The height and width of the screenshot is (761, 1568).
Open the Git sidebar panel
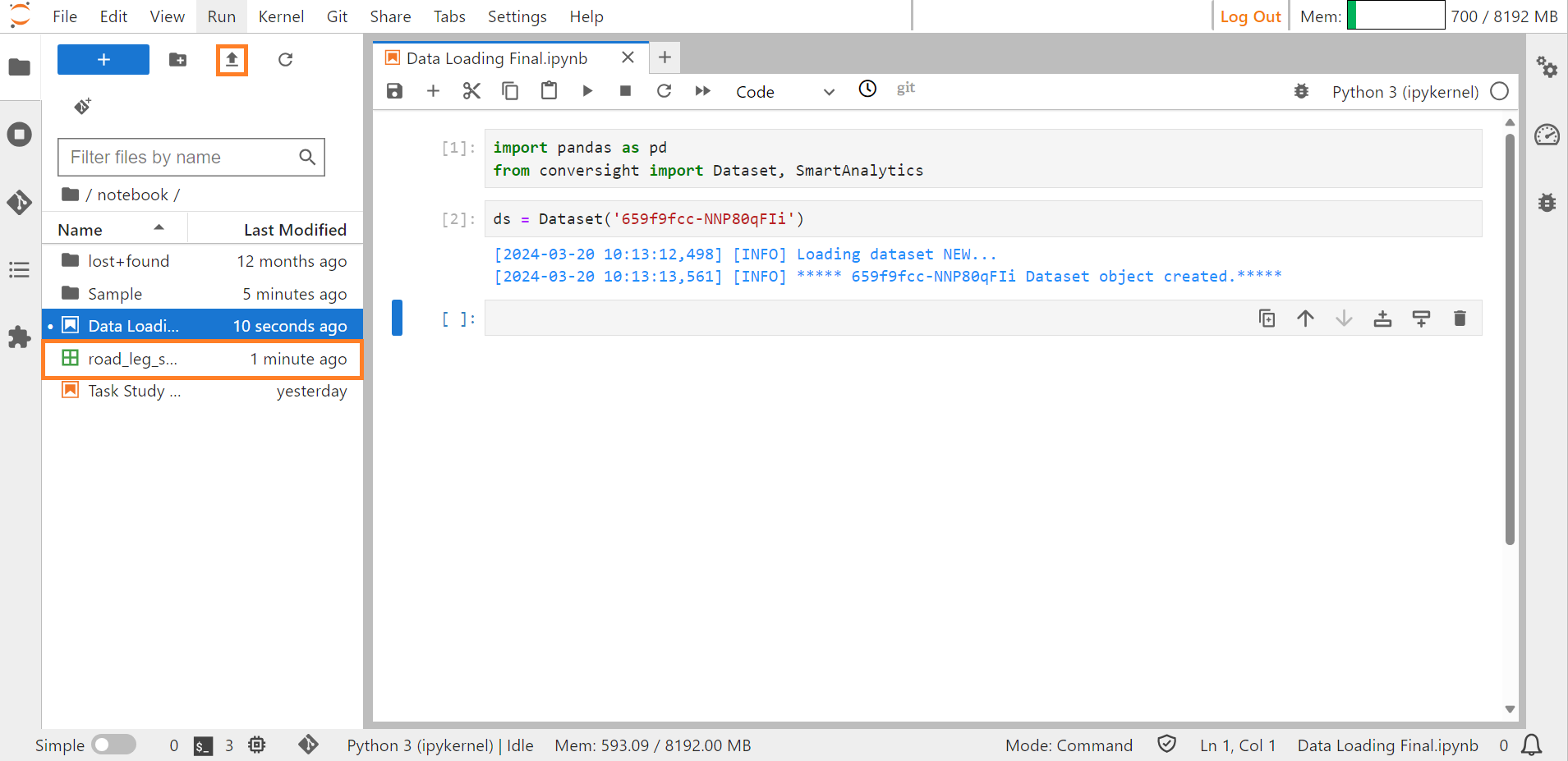point(20,202)
